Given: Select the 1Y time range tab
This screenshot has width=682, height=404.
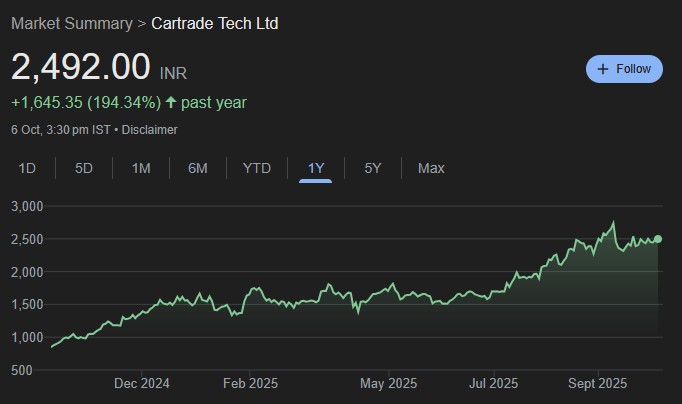Looking at the screenshot, I should click(316, 168).
